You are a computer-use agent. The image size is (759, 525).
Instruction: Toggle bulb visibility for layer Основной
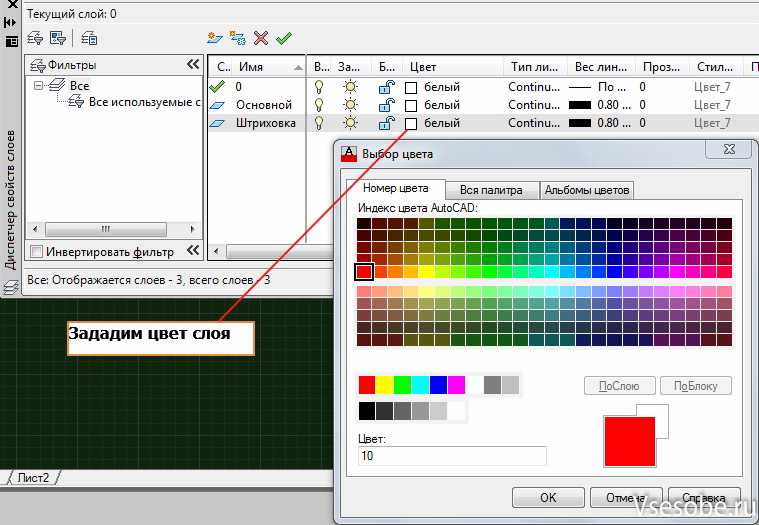[319, 105]
